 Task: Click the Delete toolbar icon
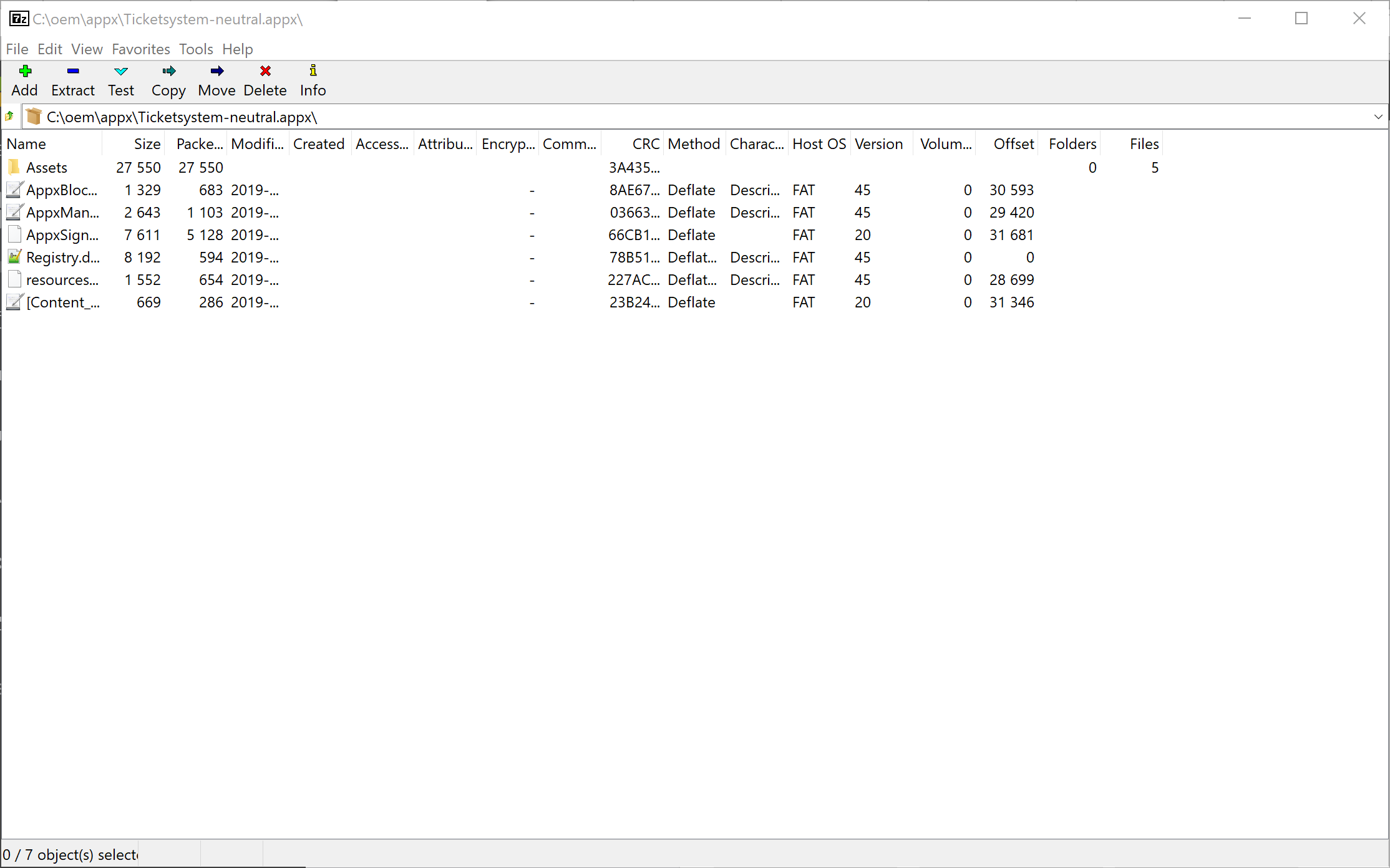coord(264,80)
